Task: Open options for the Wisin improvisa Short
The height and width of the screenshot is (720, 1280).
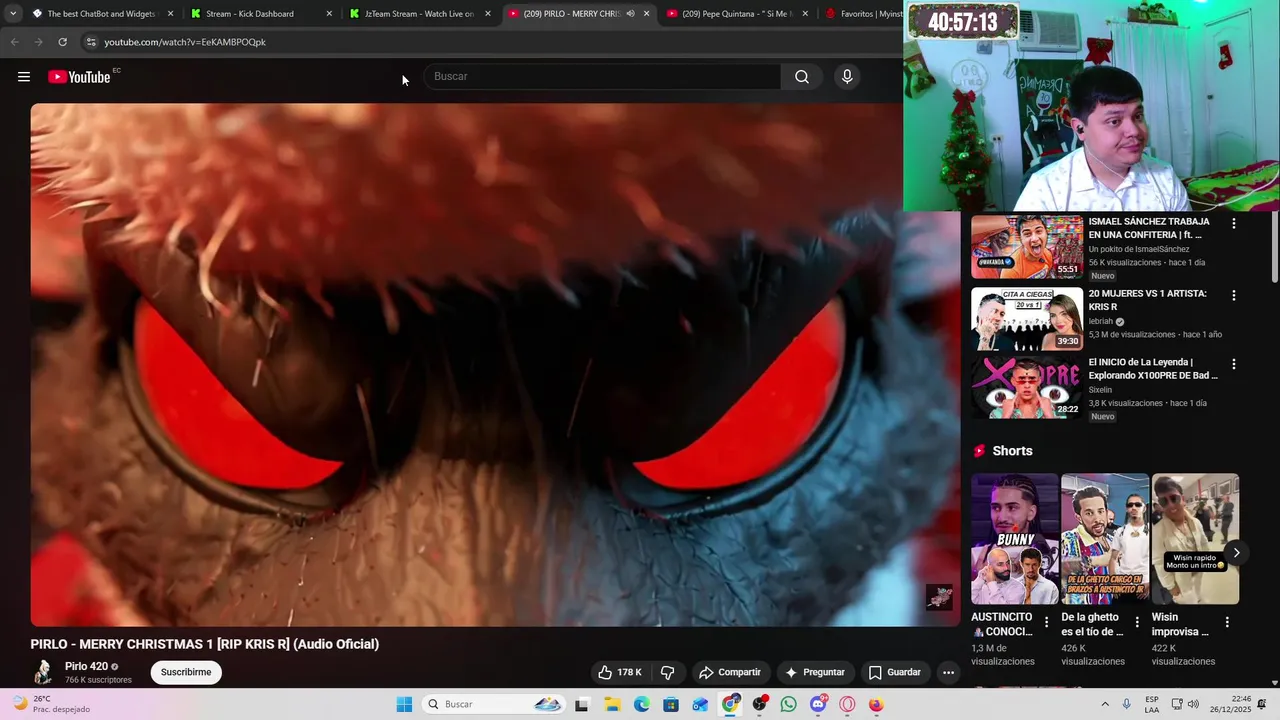Action: pos(1227,622)
